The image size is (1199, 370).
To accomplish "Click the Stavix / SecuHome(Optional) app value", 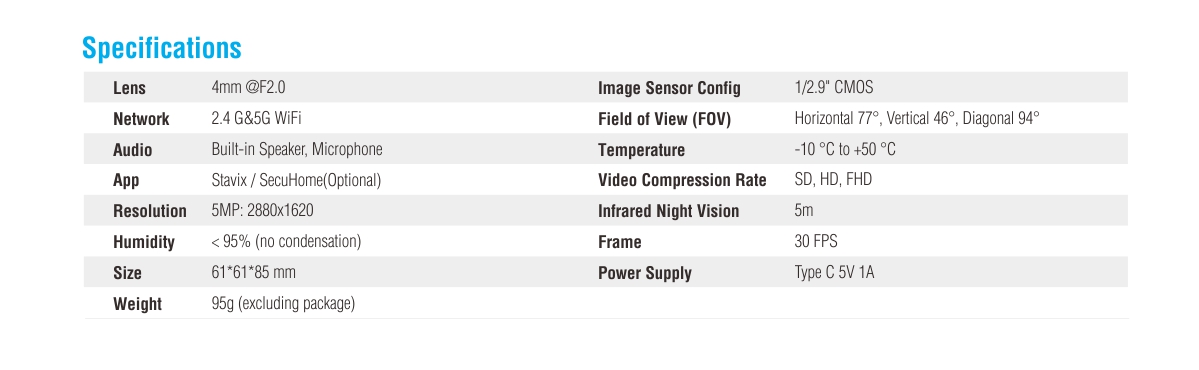I will (x=296, y=180).
